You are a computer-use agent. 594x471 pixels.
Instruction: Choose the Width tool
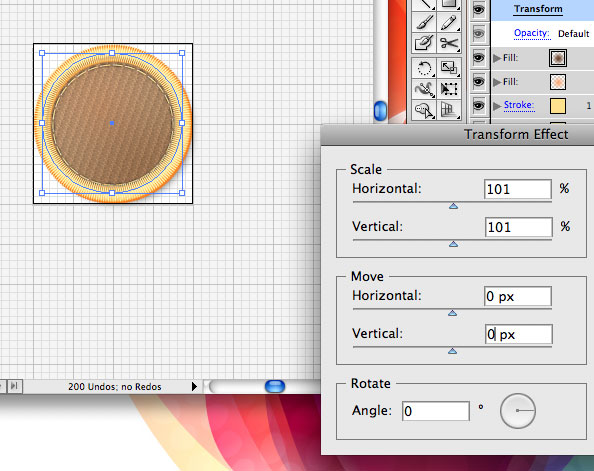(x=424, y=89)
